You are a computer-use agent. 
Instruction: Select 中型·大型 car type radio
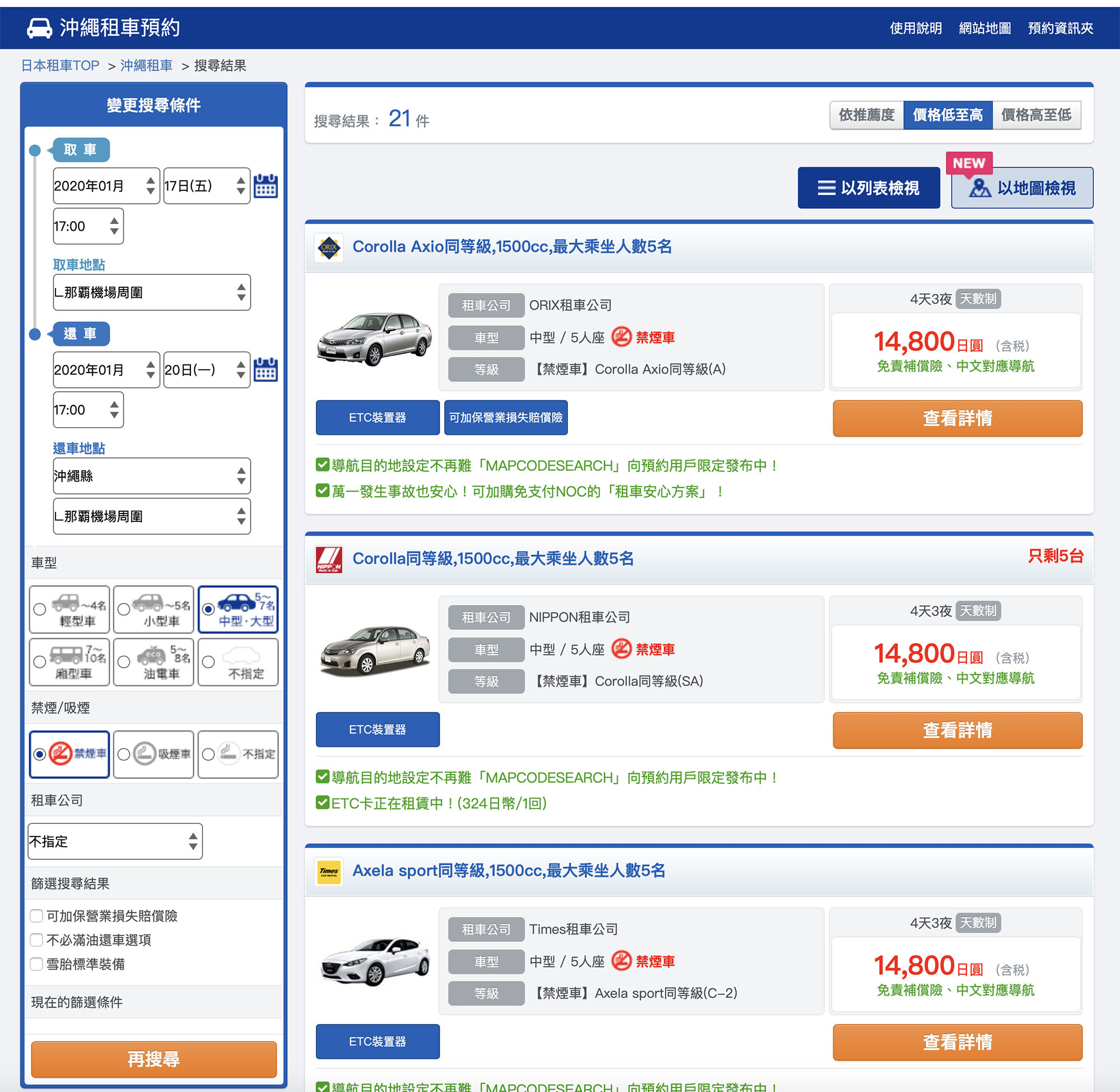[209, 609]
